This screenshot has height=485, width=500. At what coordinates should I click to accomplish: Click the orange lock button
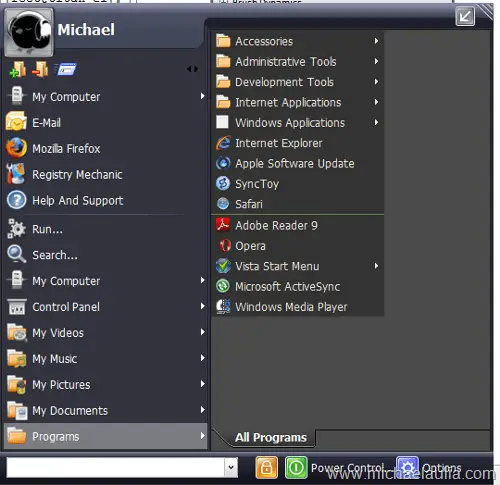(x=266, y=467)
